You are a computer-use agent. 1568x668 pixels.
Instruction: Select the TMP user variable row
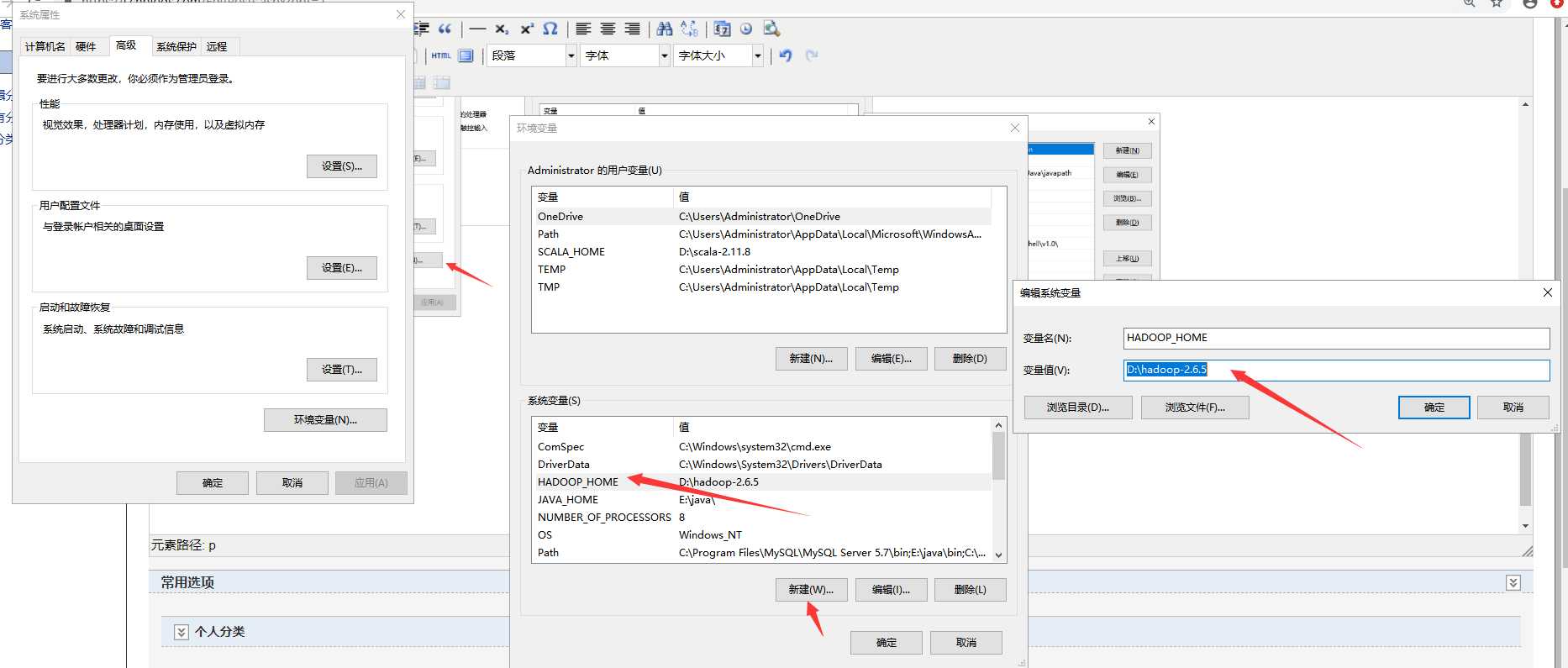pyautogui.click(x=761, y=287)
